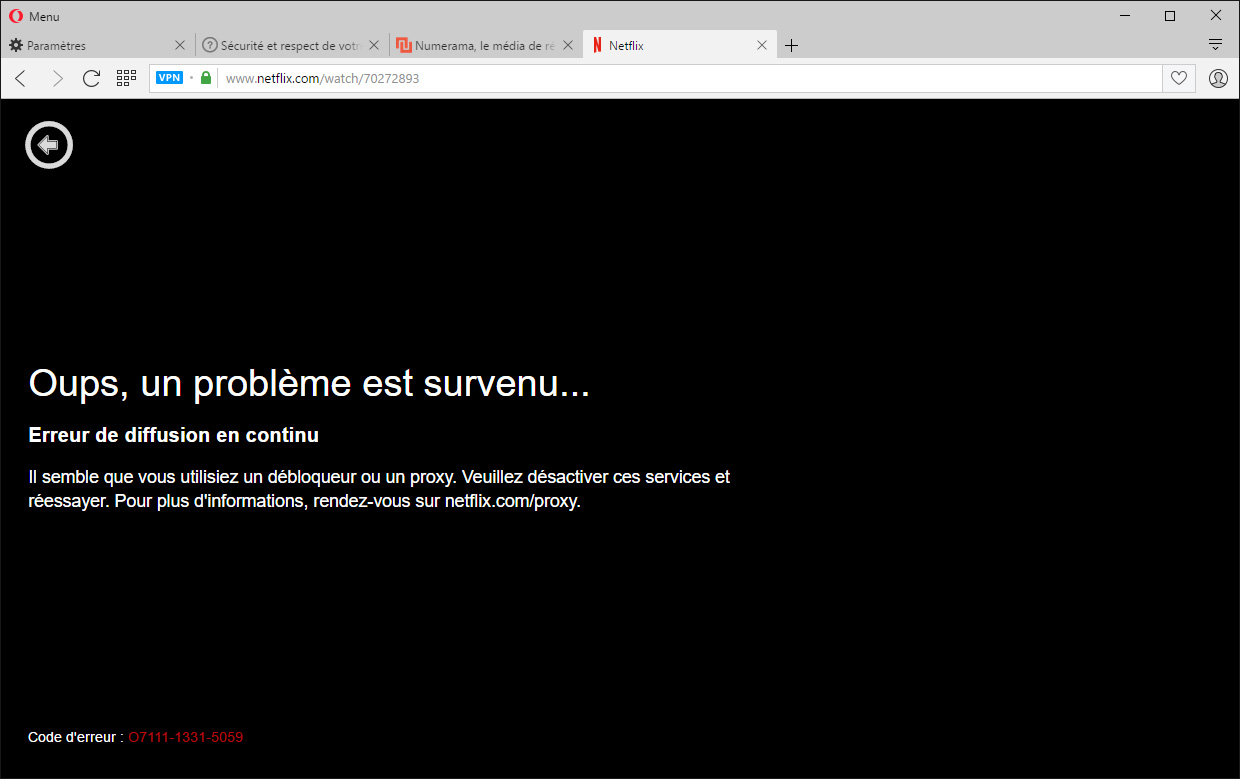Switch to the Numerama tab
This screenshot has height=779, width=1240.
point(486,45)
